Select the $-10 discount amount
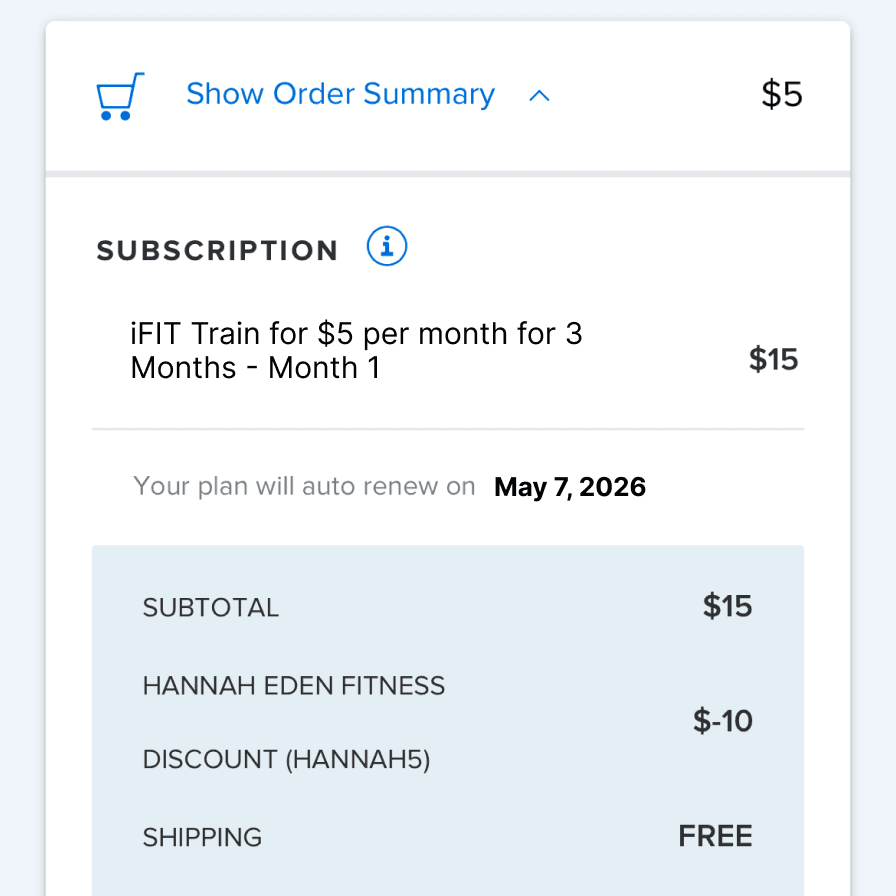The height and width of the screenshot is (896, 896). tap(722, 721)
